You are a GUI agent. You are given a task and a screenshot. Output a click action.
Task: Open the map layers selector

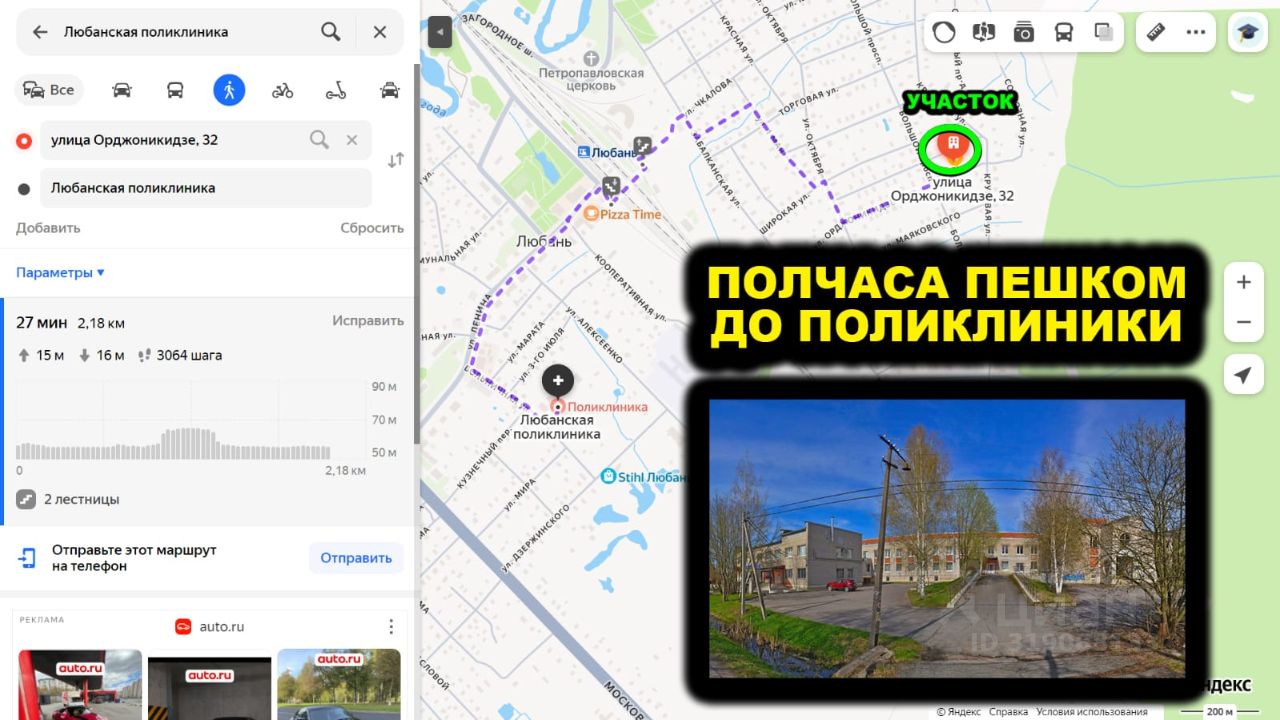1104,32
